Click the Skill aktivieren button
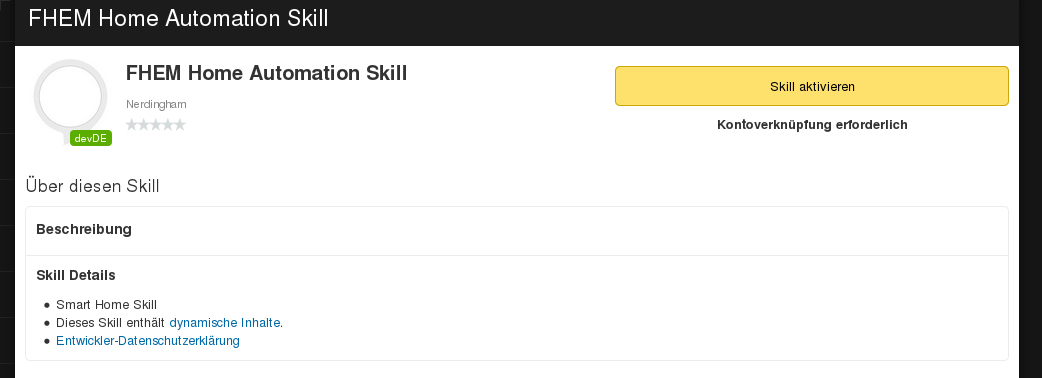The image size is (1042, 378). tap(811, 86)
